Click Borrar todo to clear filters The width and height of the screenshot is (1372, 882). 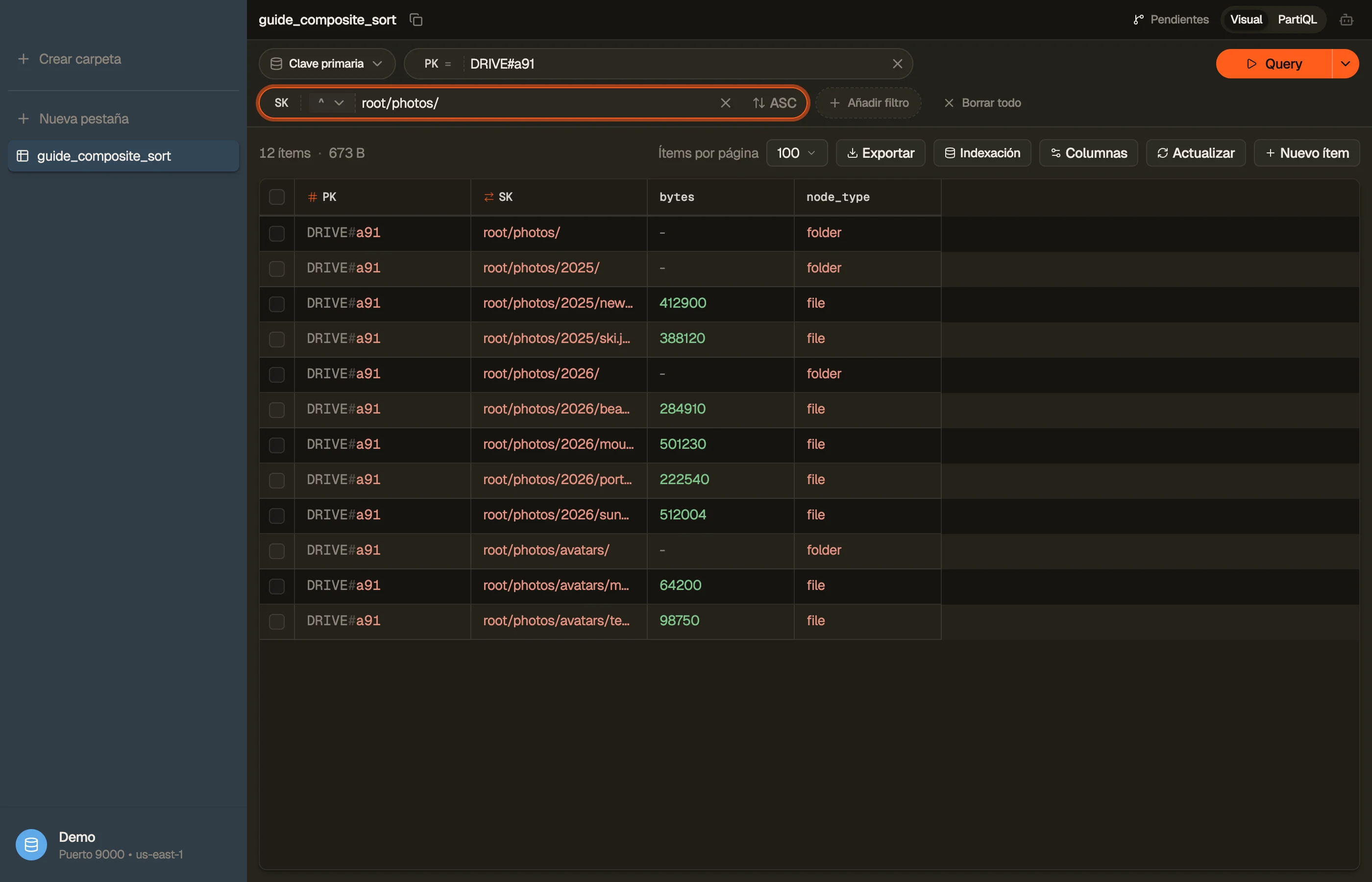pos(981,102)
